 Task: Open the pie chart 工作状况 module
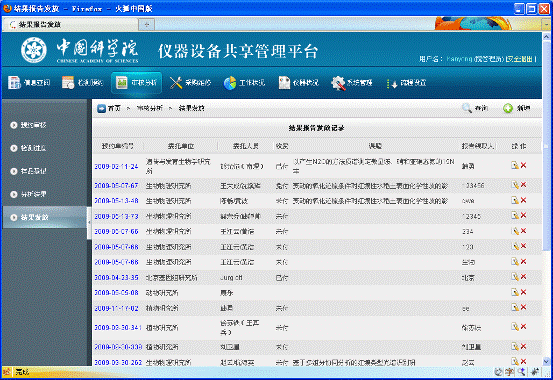point(230,83)
